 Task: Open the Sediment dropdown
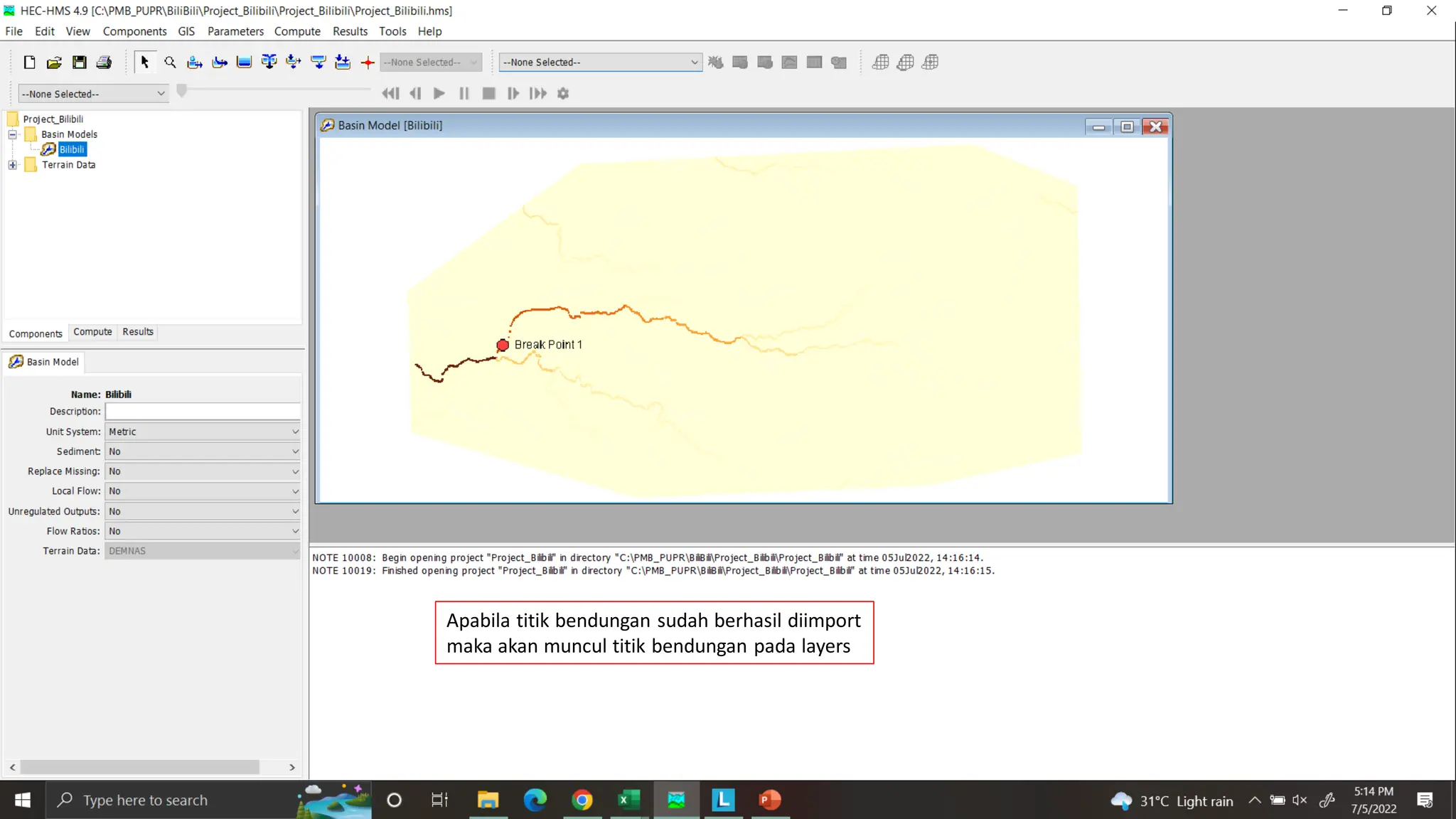click(x=203, y=451)
